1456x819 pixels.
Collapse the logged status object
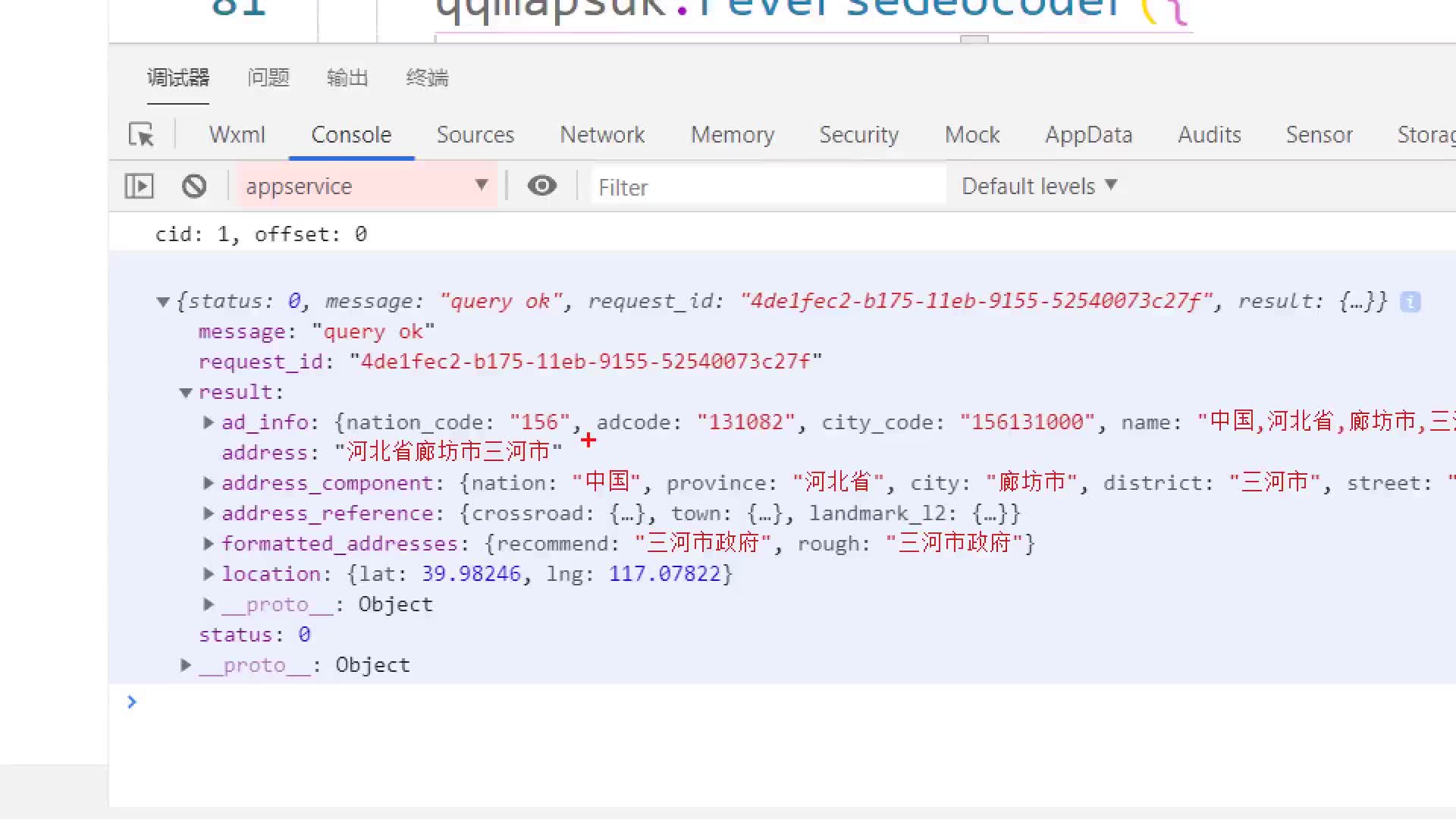162,302
